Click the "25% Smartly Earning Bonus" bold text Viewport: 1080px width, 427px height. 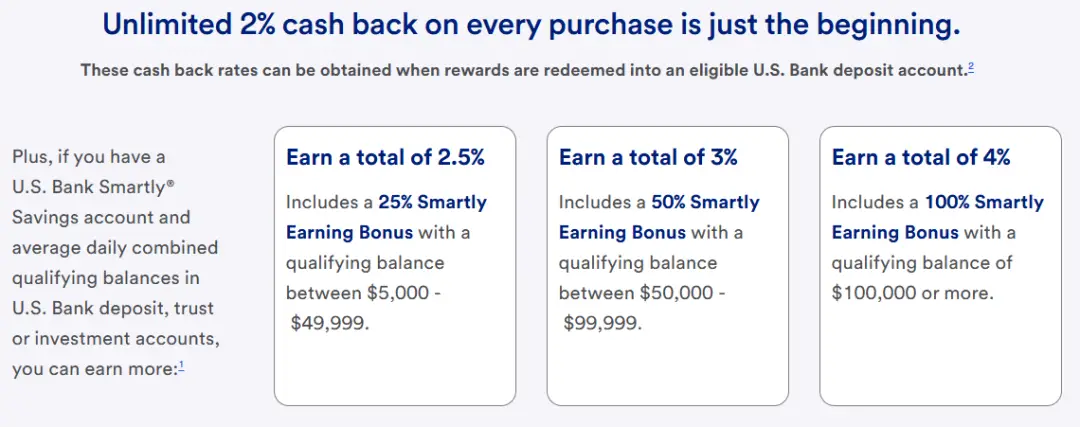[432, 202]
